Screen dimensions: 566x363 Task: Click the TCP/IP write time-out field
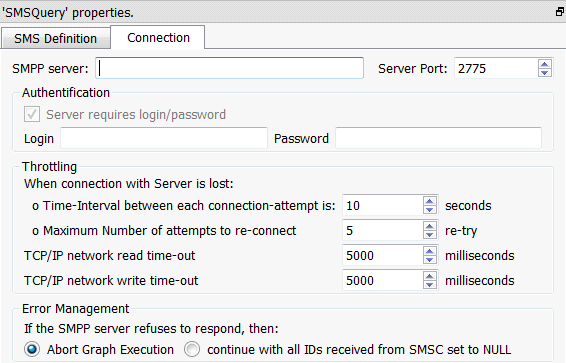[382, 280]
